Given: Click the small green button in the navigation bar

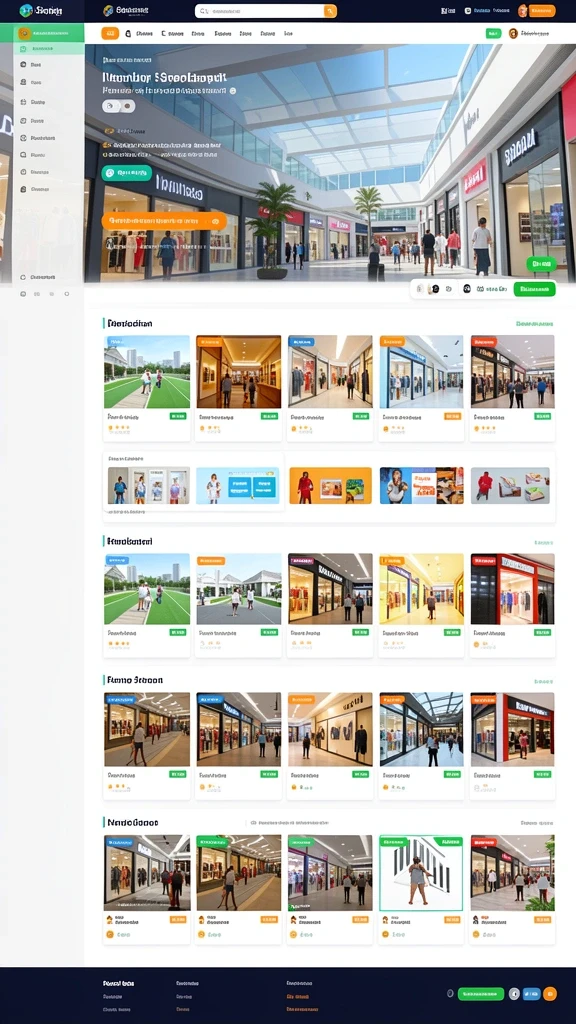Looking at the screenshot, I should [x=493, y=33].
